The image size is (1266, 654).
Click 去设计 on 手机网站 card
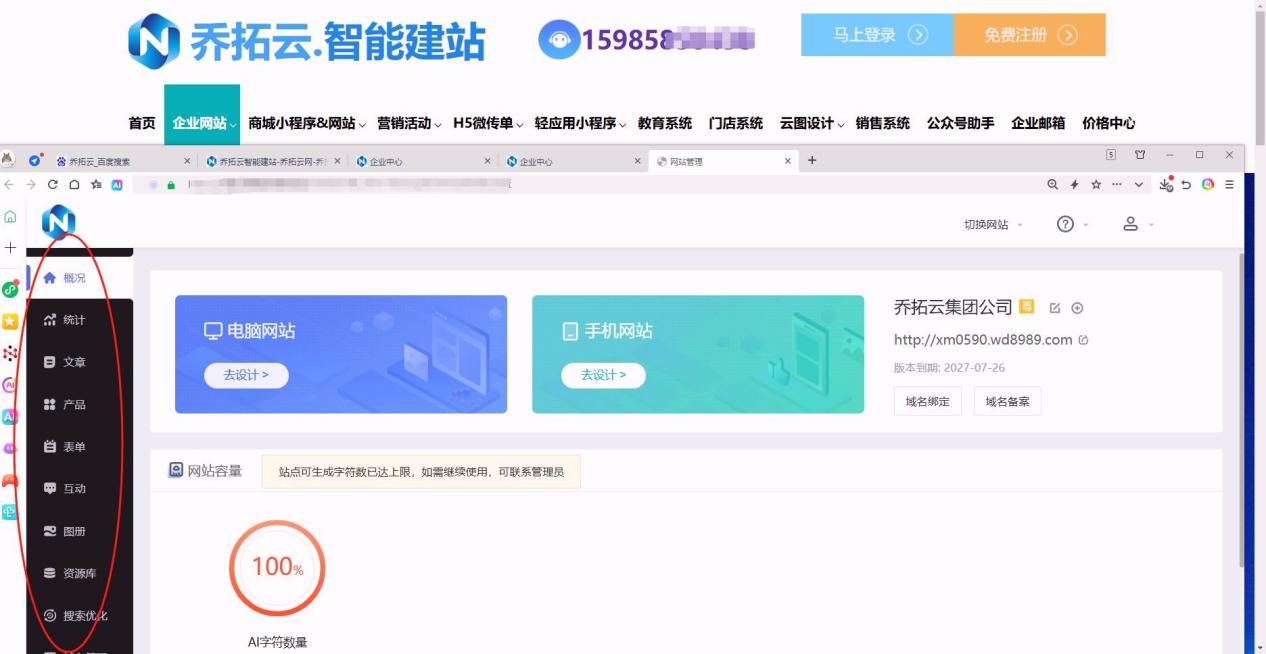603,375
